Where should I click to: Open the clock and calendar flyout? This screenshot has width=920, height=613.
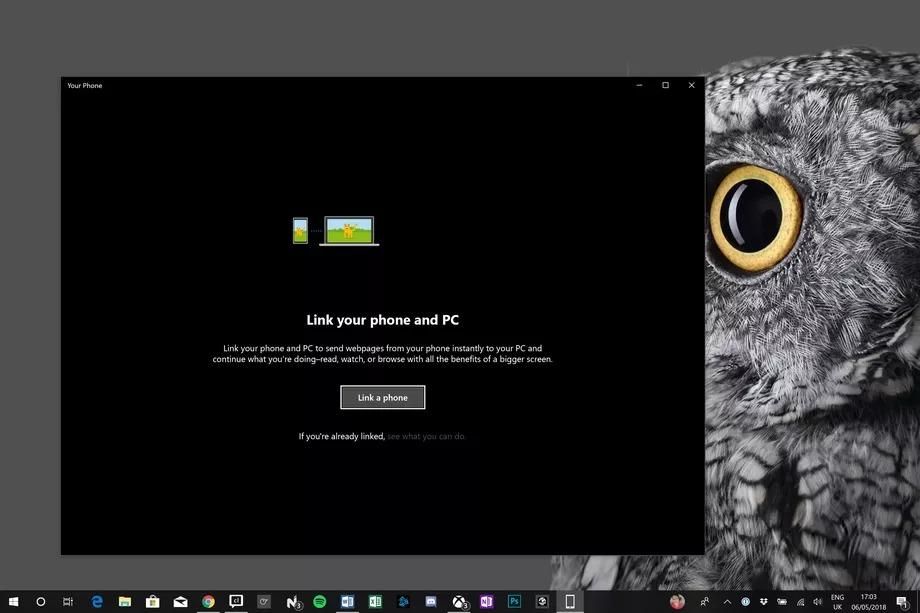click(868, 602)
